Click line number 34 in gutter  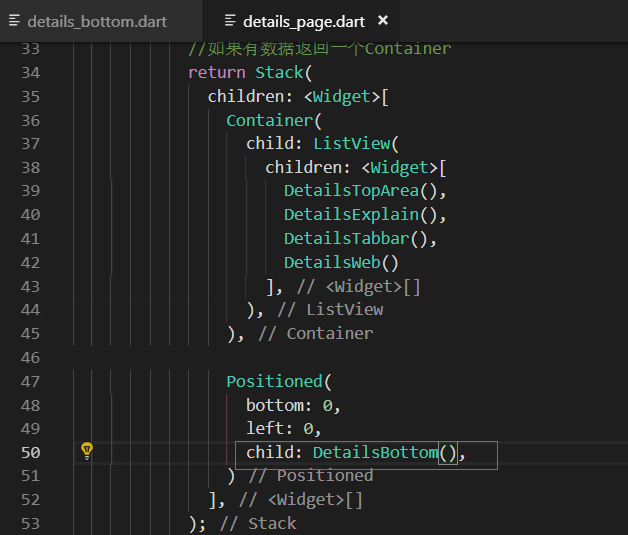point(30,73)
